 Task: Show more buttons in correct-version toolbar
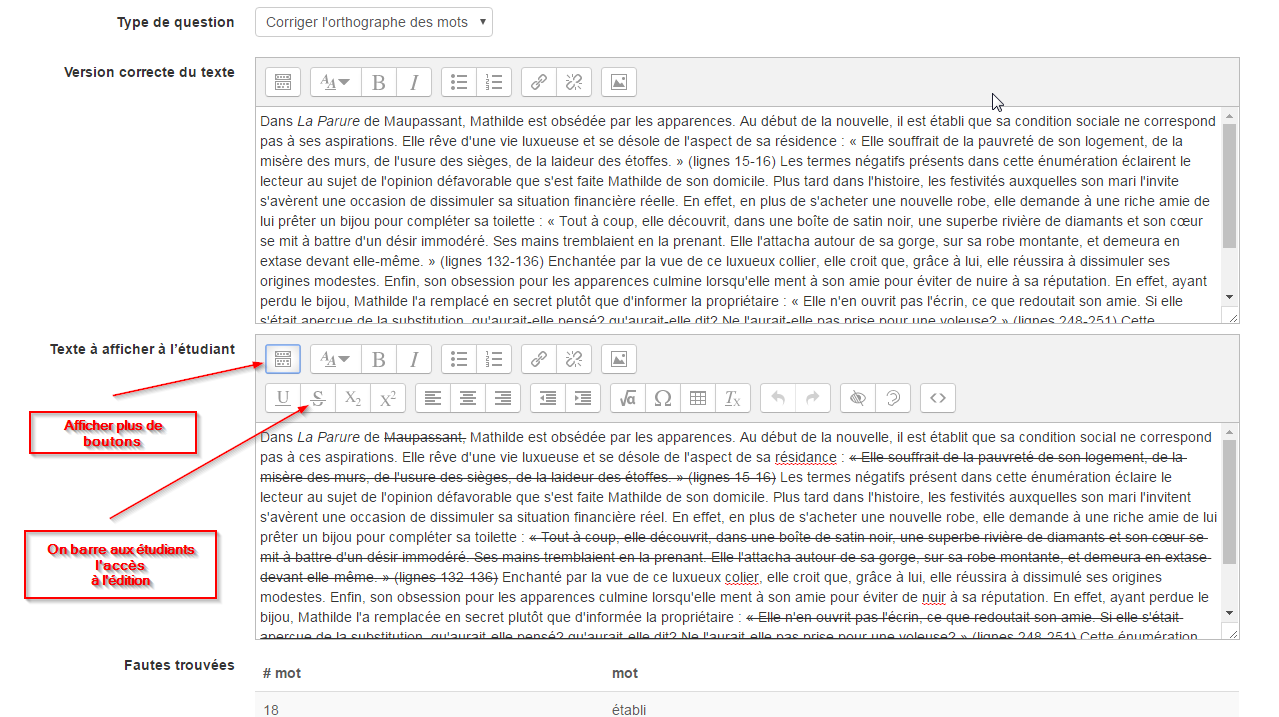[x=283, y=82]
